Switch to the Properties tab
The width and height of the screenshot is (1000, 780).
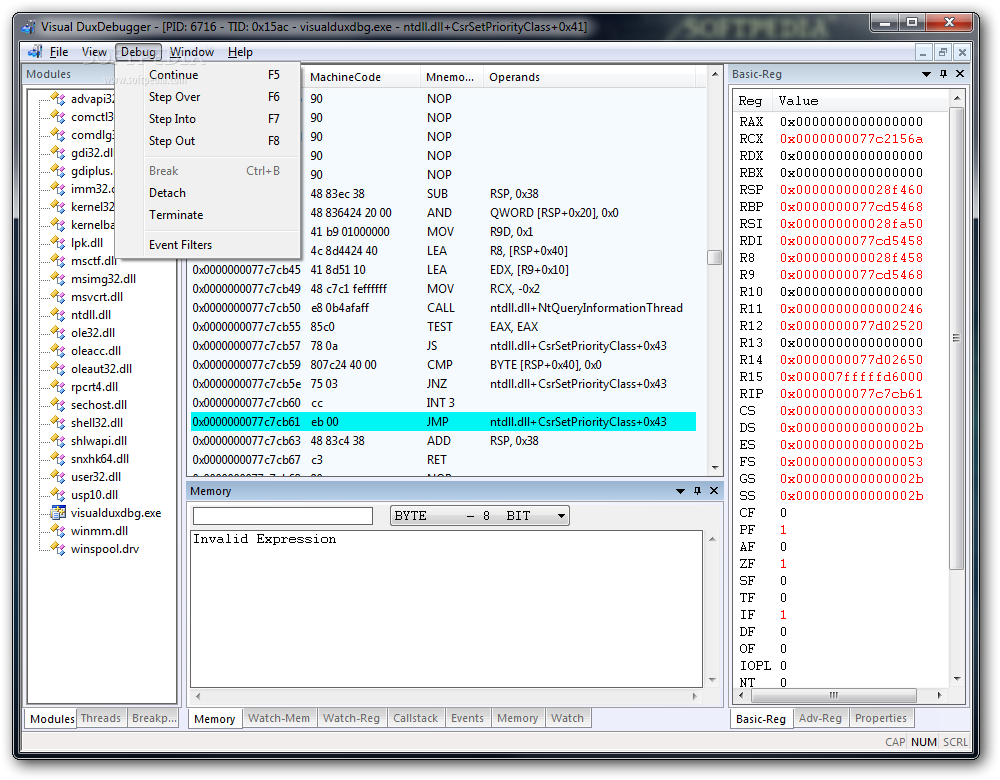point(881,718)
